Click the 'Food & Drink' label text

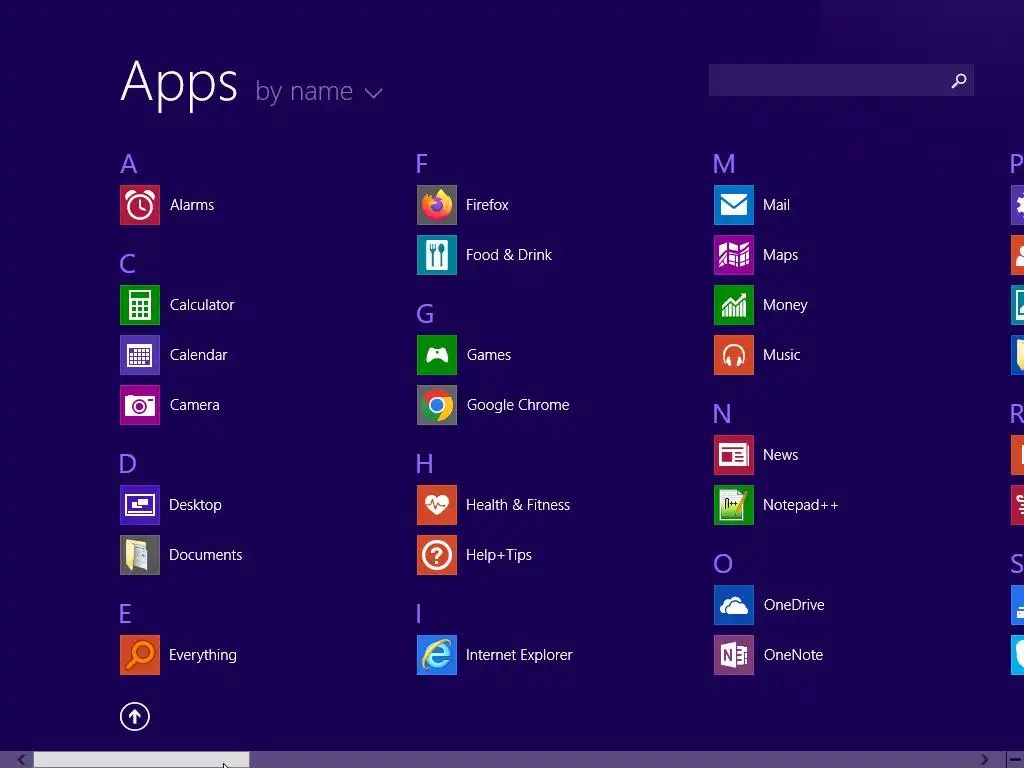click(509, 255)
